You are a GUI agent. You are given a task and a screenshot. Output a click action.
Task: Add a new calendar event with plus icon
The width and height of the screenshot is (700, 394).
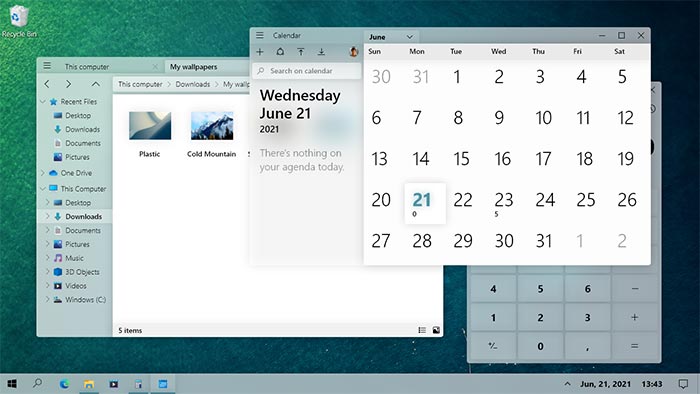click(260, 52)
